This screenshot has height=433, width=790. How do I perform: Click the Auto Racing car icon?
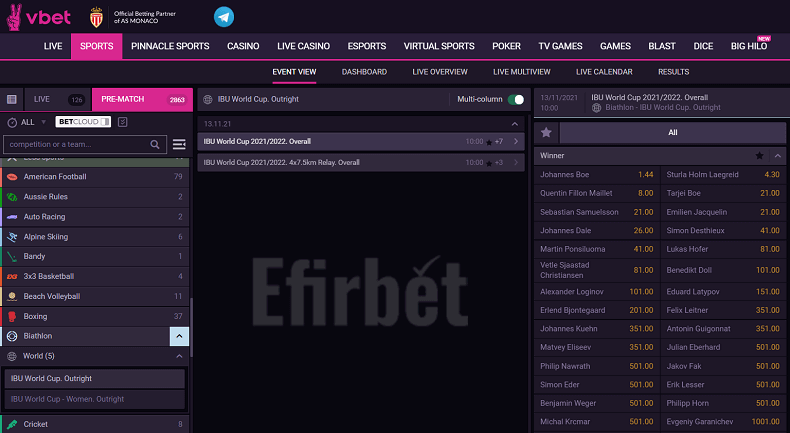click(12, 217)
